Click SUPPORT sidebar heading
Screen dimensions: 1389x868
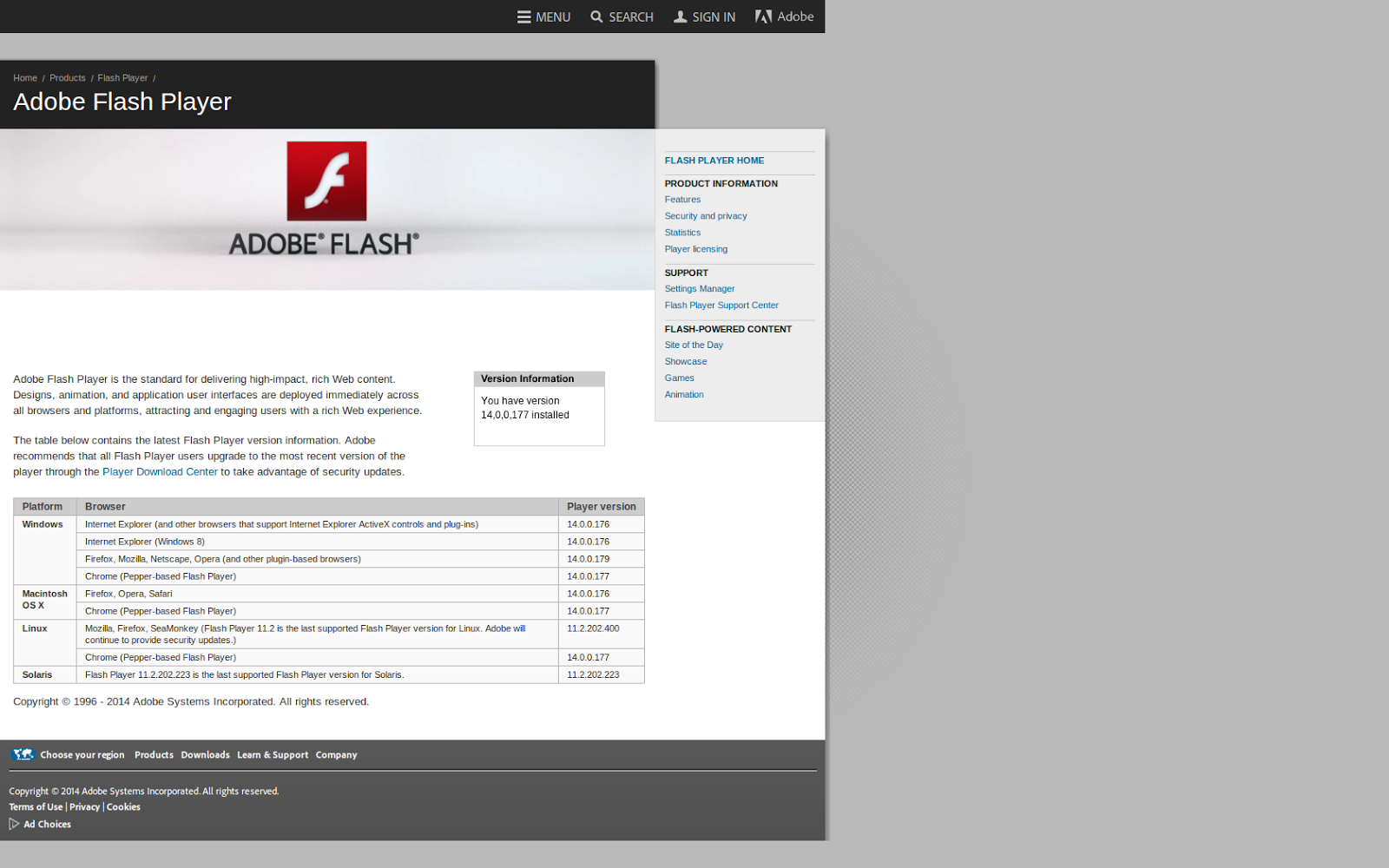coord(687,273)
